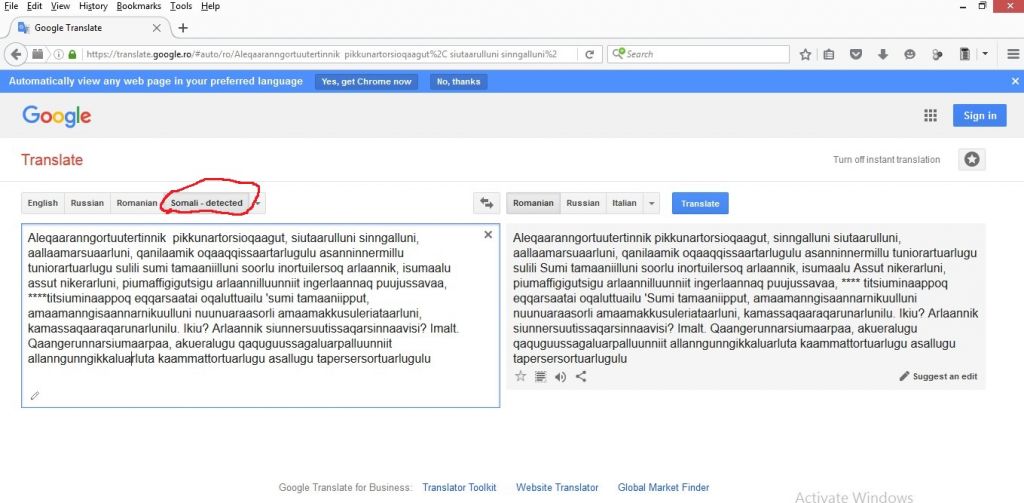The height and width of the screenshot is (503, 1024).
Task: Click 'Turn off instant translation'
Action: (886, 159)
